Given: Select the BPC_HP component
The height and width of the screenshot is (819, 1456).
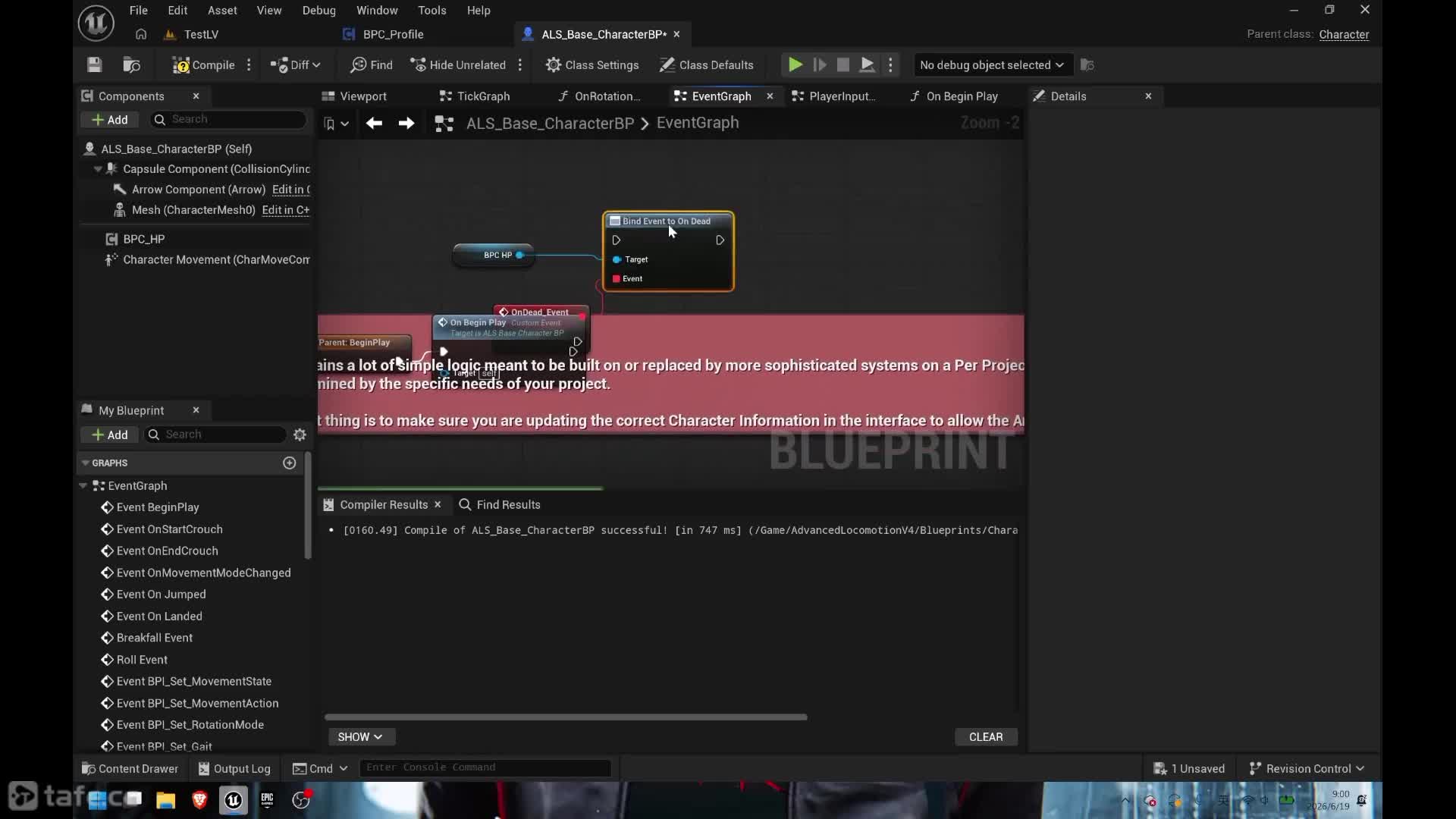Looking at the screenshot, I should click(143, 239).
